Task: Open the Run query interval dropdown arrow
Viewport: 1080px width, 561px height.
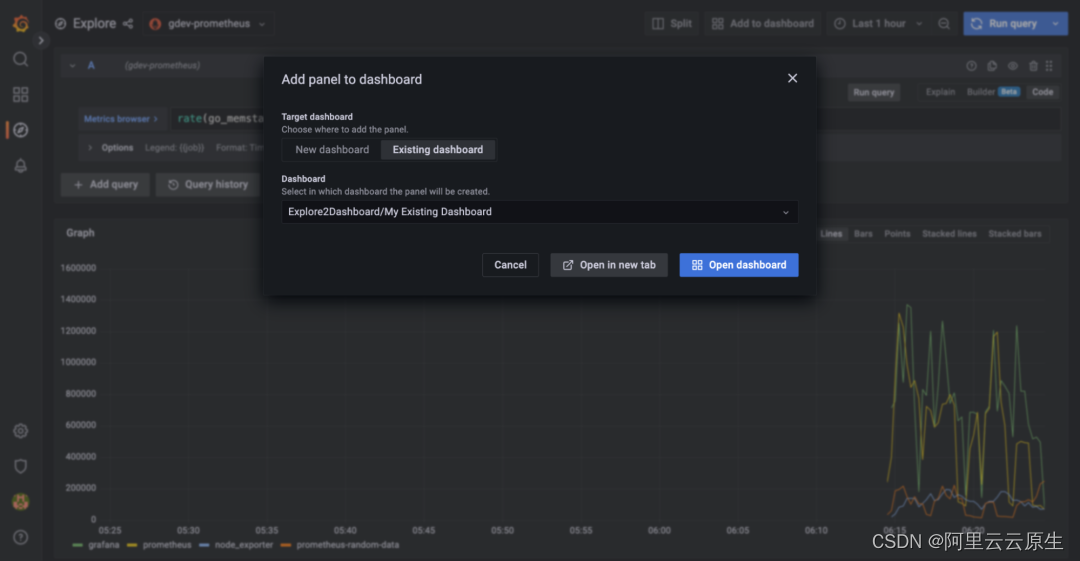Action: (1056, 23)
